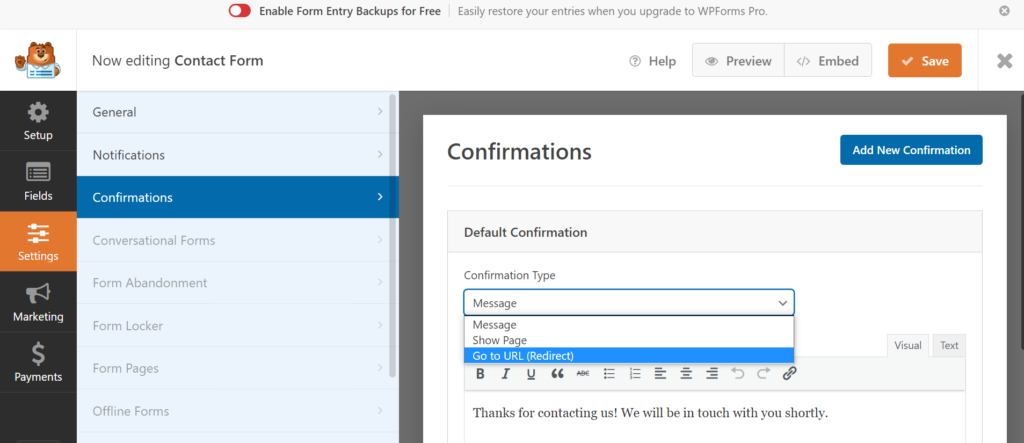This screenshot has width=1024, height=443.
Task: Click the 'Now editing Contact Form' title
Action: [178, 61]
